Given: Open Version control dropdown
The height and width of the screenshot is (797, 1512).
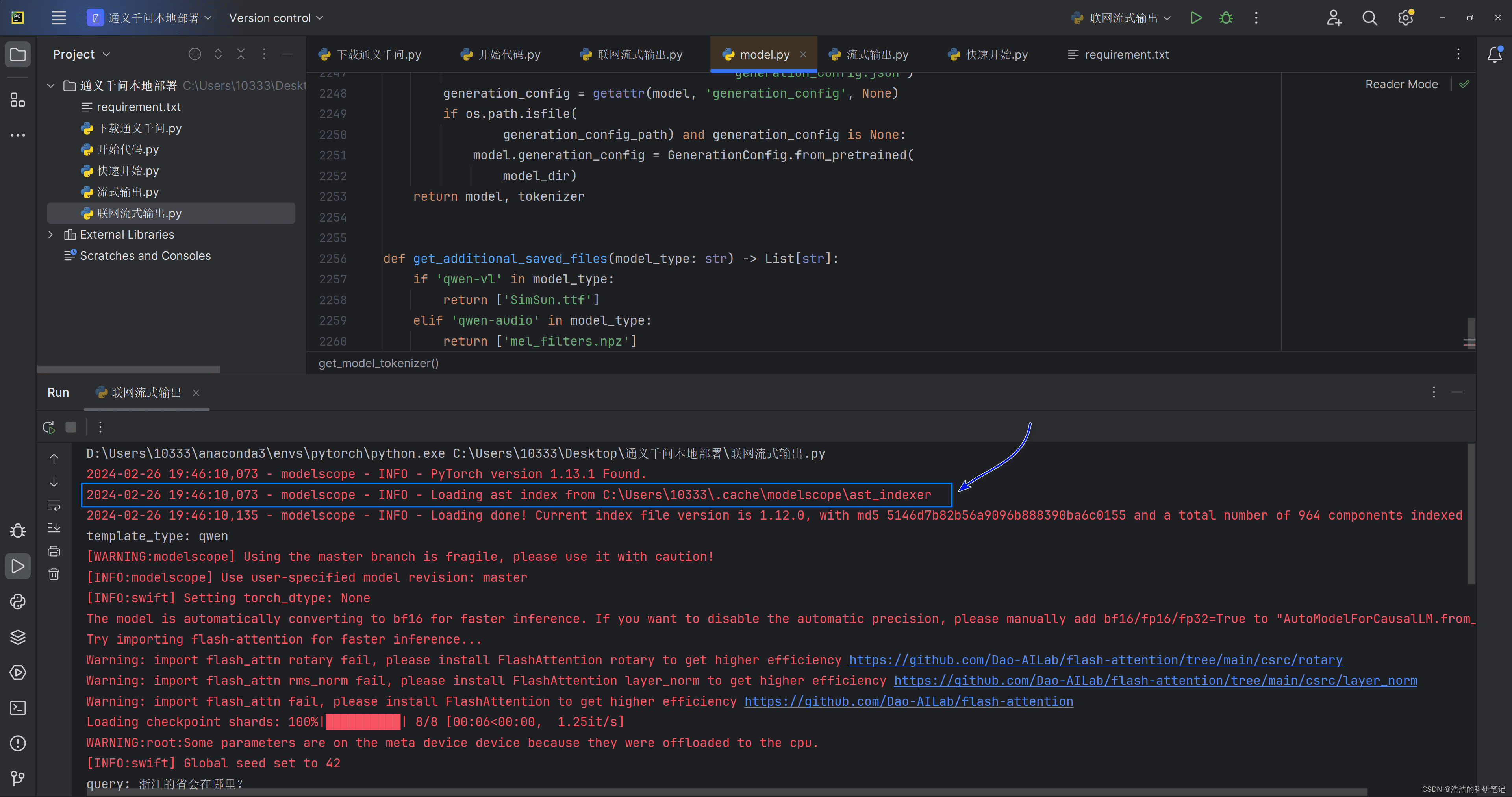Looking at the screenshot, I should pos(276,18).
